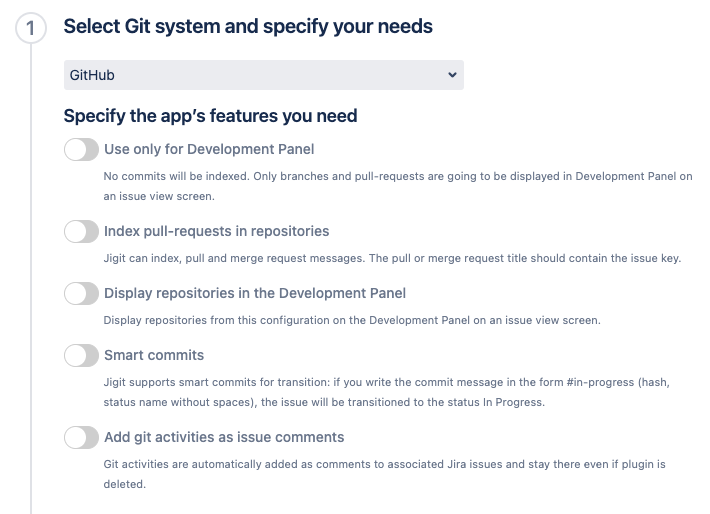Click the "Use only for Development Panel" label
This screenshot has height=514, width=710.
[x=209, y=149]
